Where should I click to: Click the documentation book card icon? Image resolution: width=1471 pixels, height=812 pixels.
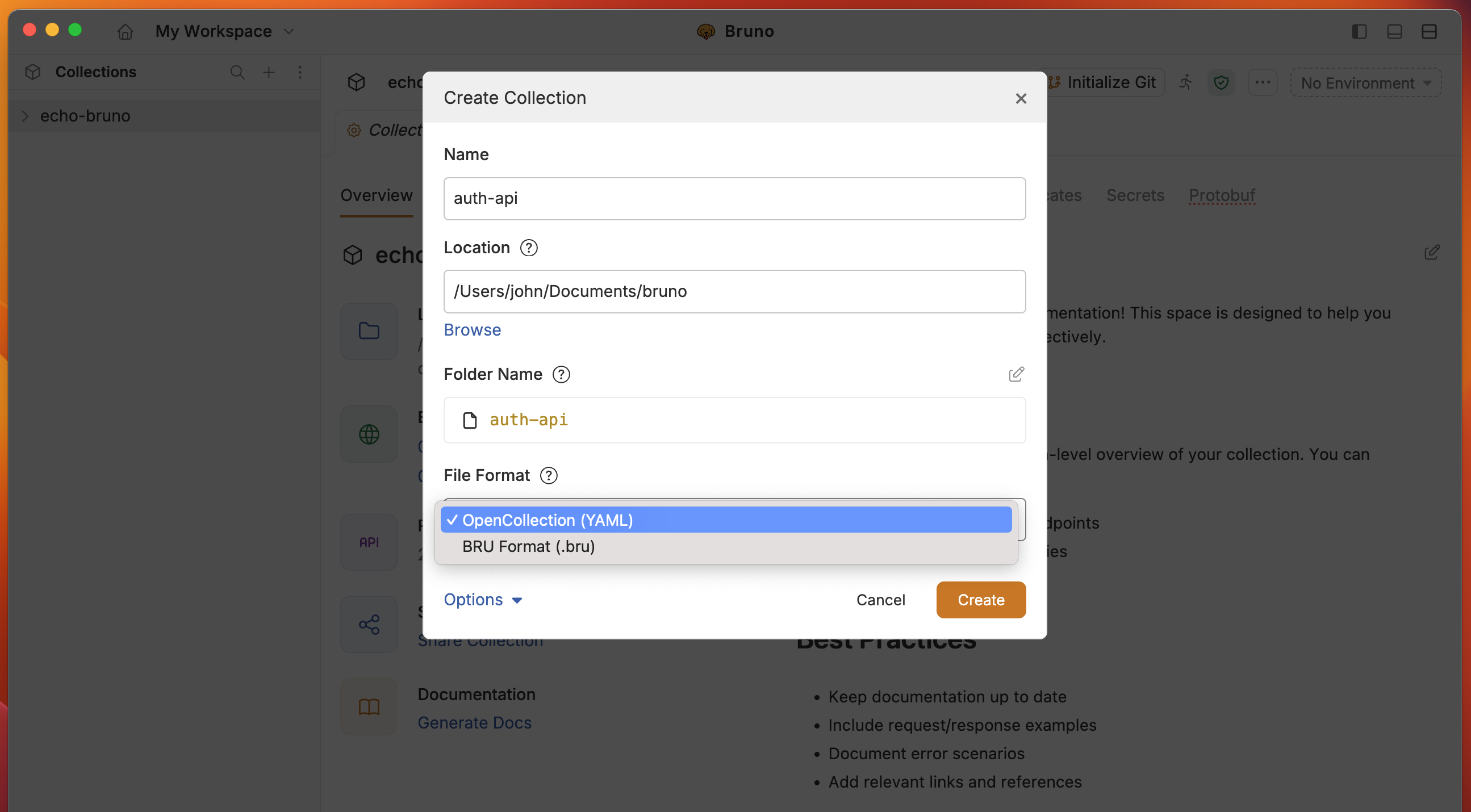click(x=369, y=706)
